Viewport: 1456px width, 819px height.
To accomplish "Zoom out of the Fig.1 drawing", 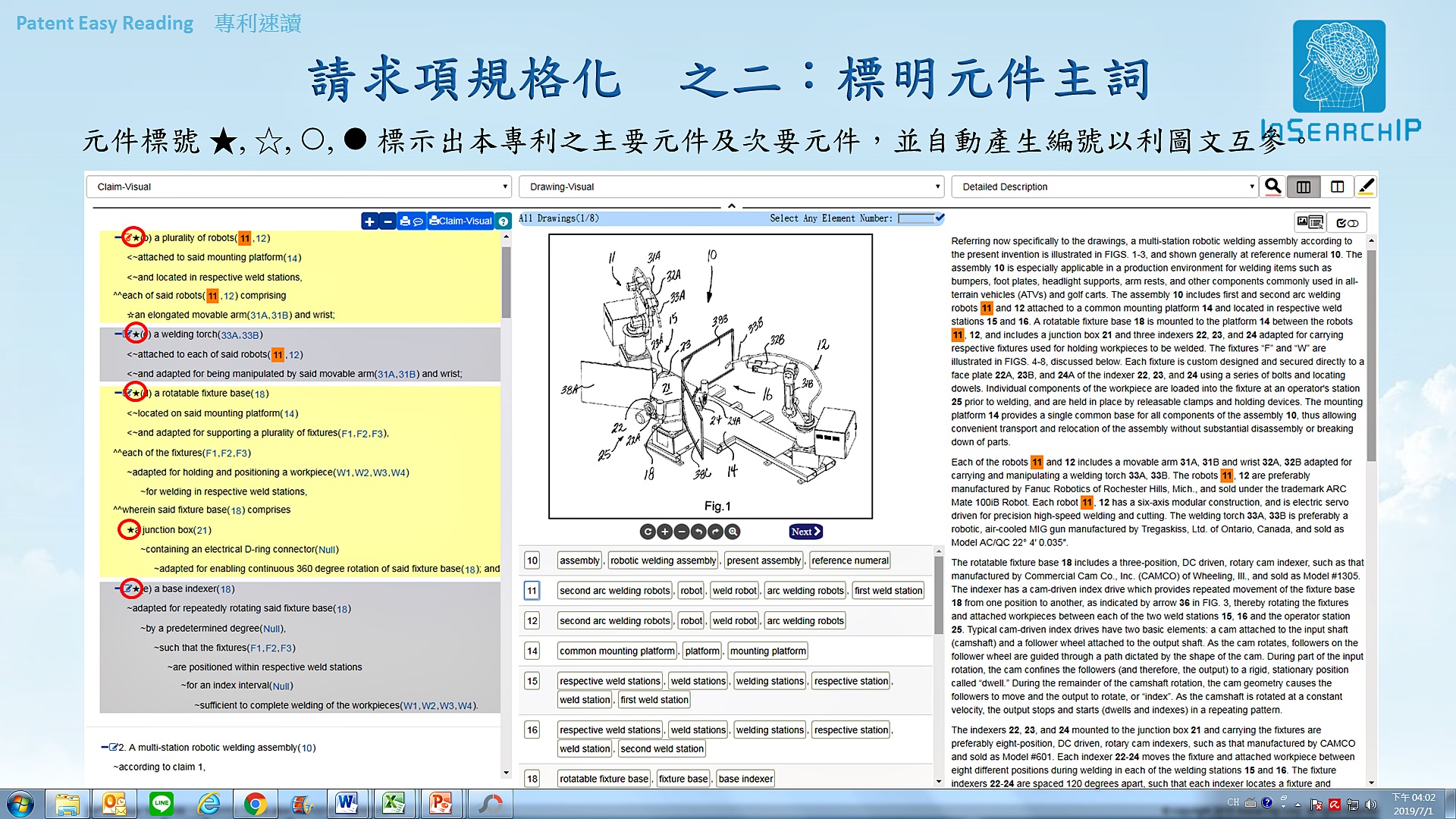I will click(x=681, y=532).
